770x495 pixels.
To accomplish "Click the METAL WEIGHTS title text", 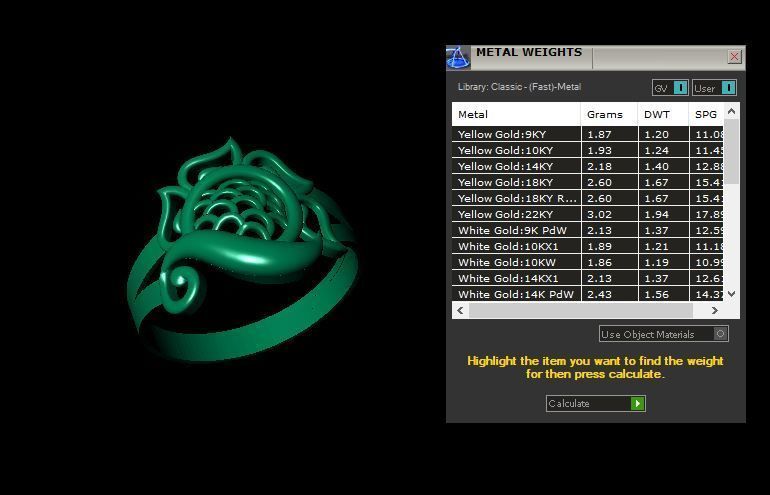I will pos(529,52).
